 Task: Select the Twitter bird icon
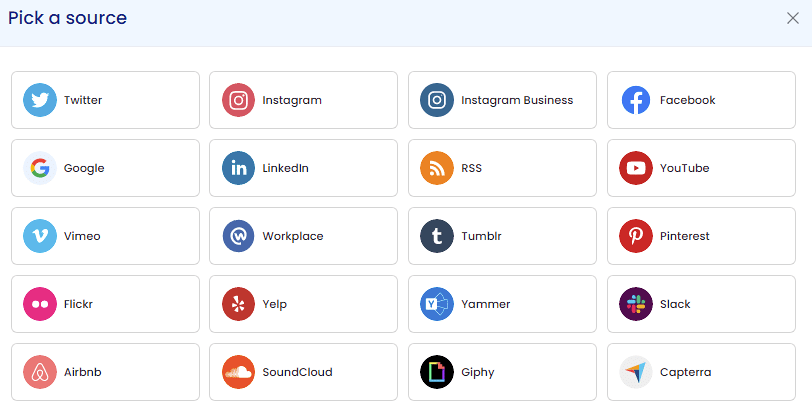coord(40,100)
